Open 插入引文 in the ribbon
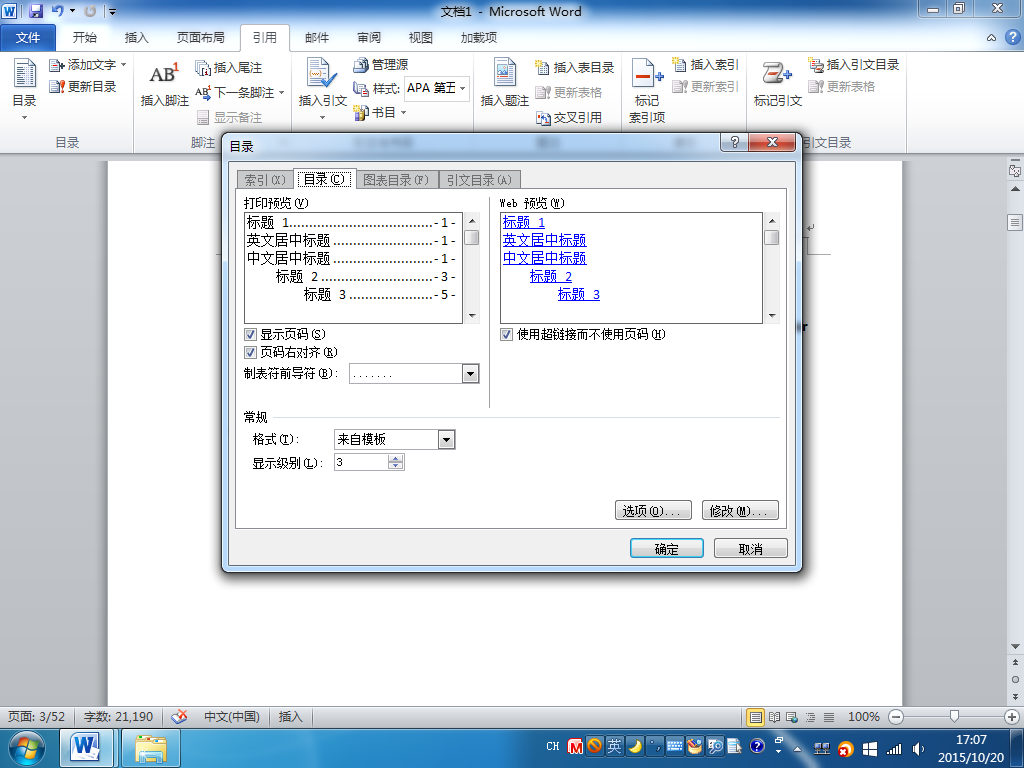Viewport: 1024px width, 768px height. point(322,88)
